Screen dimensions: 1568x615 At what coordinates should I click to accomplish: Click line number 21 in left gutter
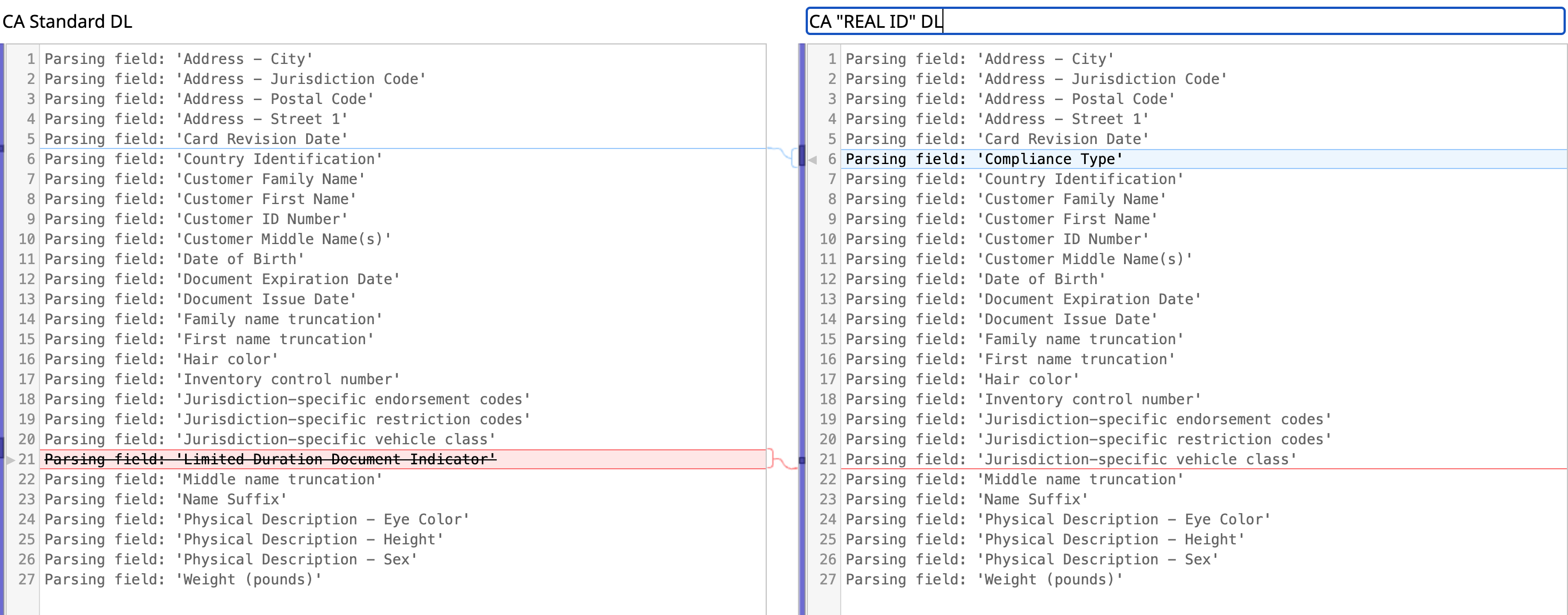[x=27, y=460]
